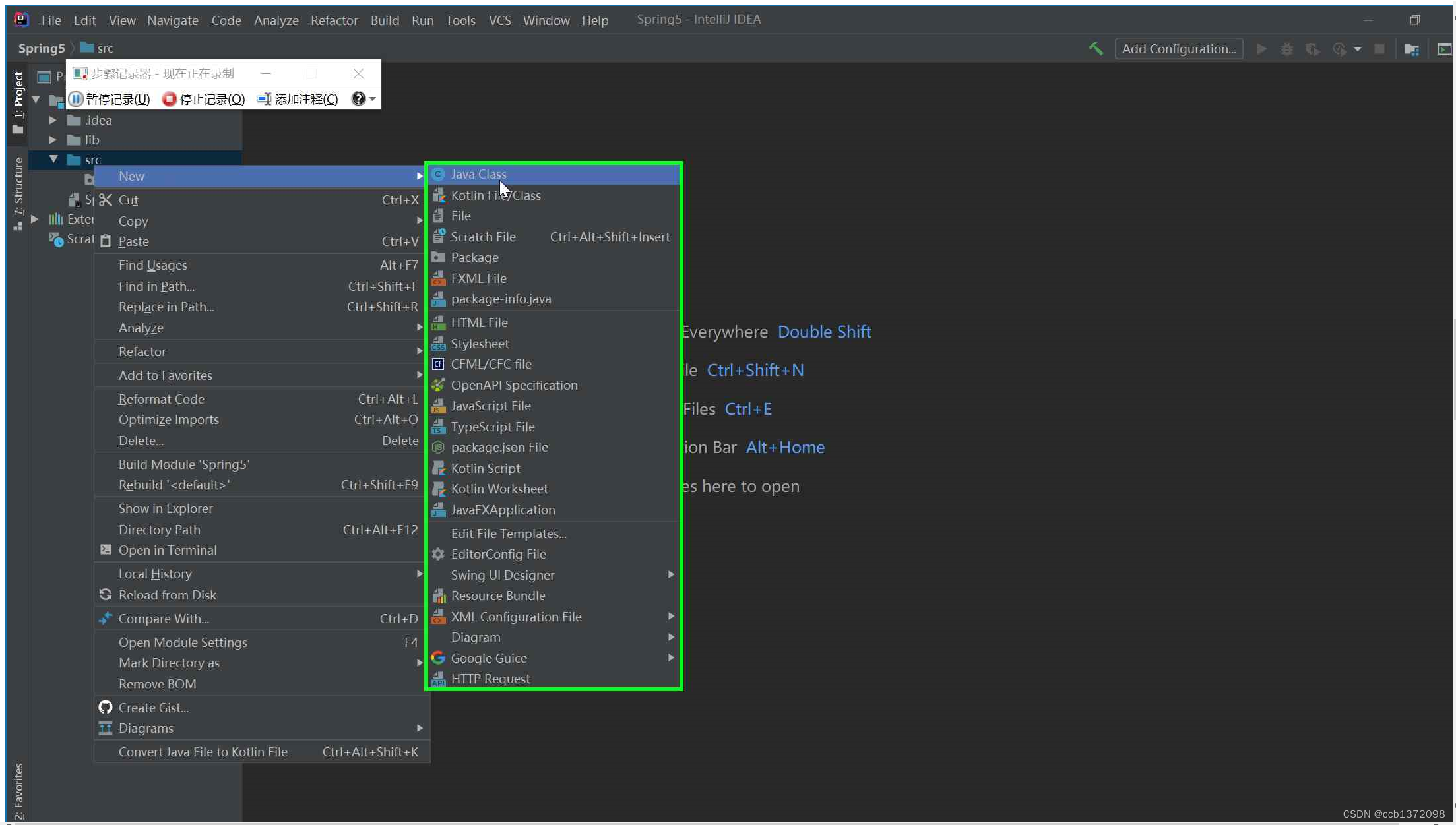Click Add Comment in step recorder
The height and width of the screenshot is (825, 1456).
click(x=298, y=99)
